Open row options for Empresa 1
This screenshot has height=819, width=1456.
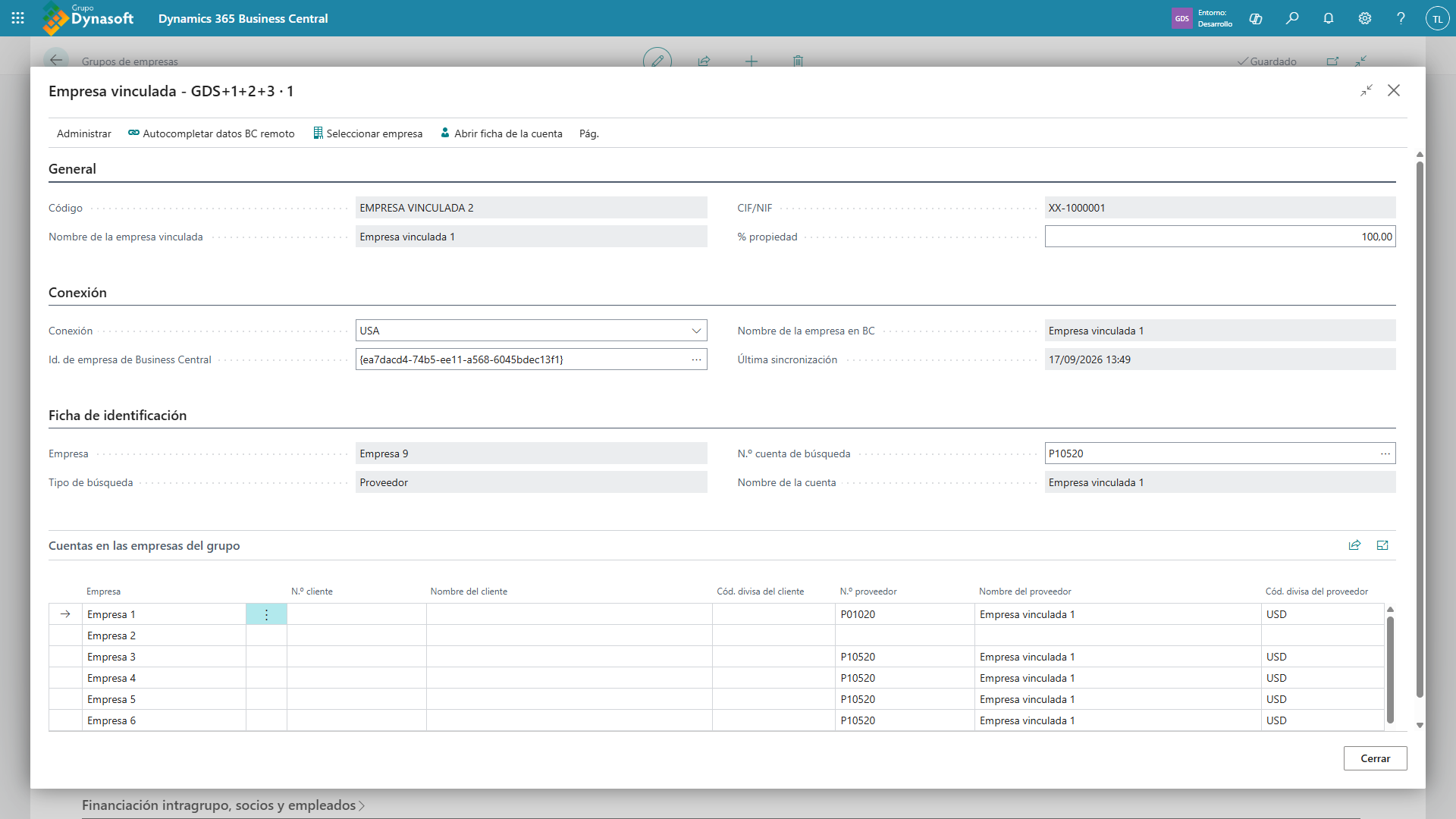(266, 614)
